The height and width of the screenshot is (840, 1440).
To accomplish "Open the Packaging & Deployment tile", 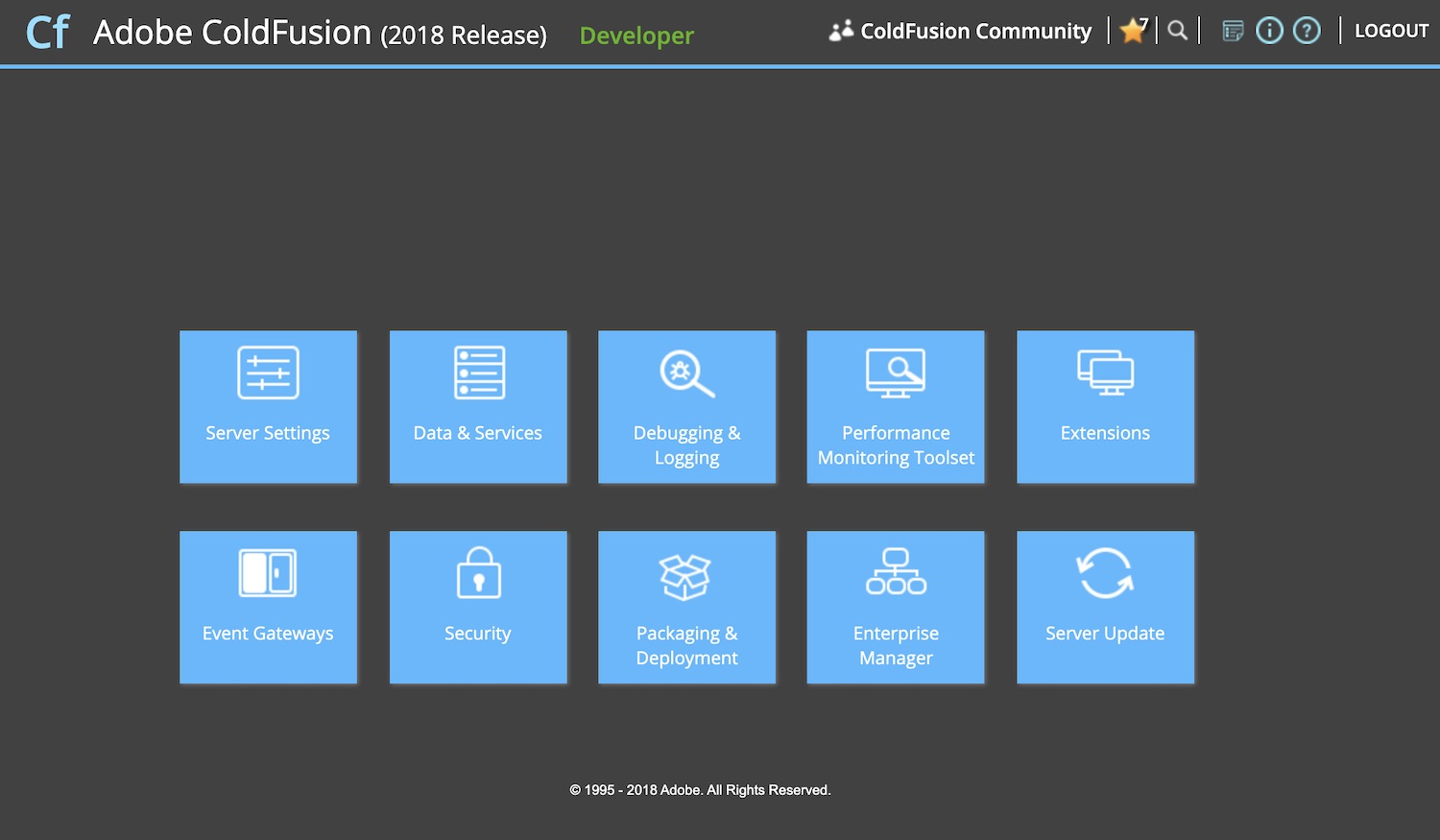I will click(686, 608).
